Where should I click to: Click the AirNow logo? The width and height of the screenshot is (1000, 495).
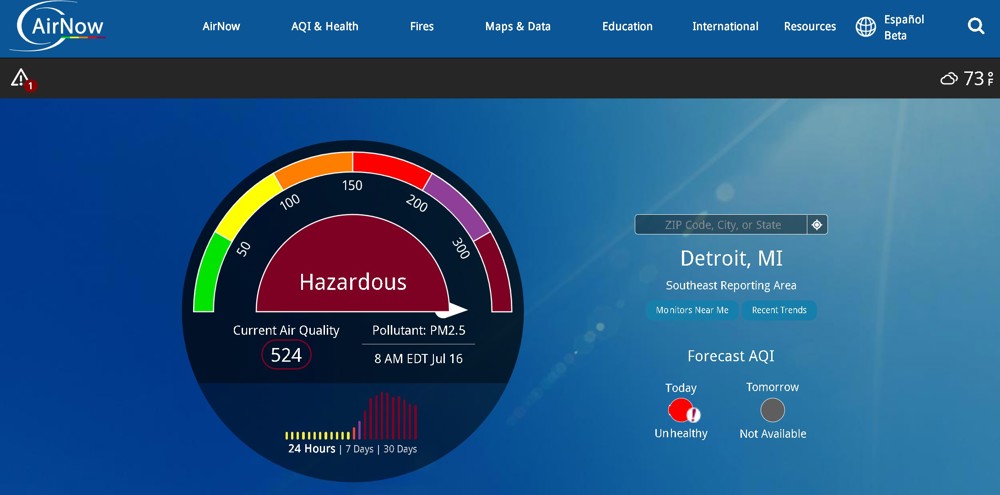[x=59, y=26]
